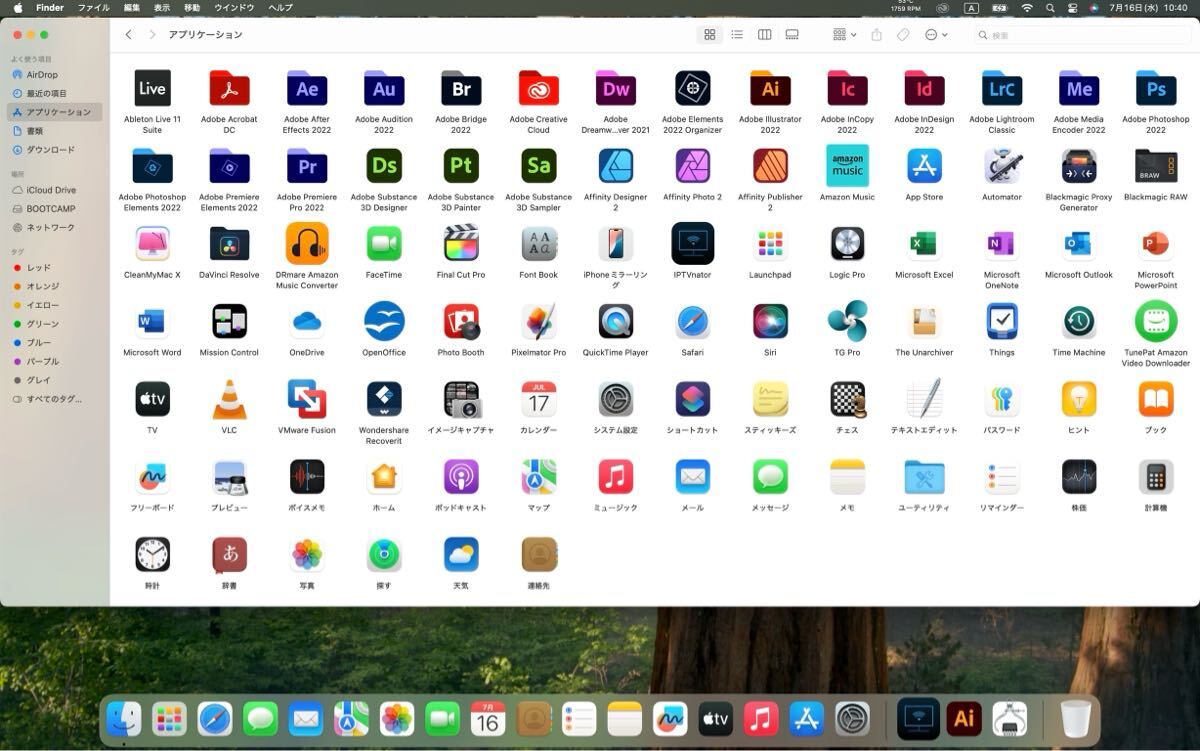Viewport: 1200px width, 751px height.
Task: Click the share toolbar button
Action: point(876,35)
